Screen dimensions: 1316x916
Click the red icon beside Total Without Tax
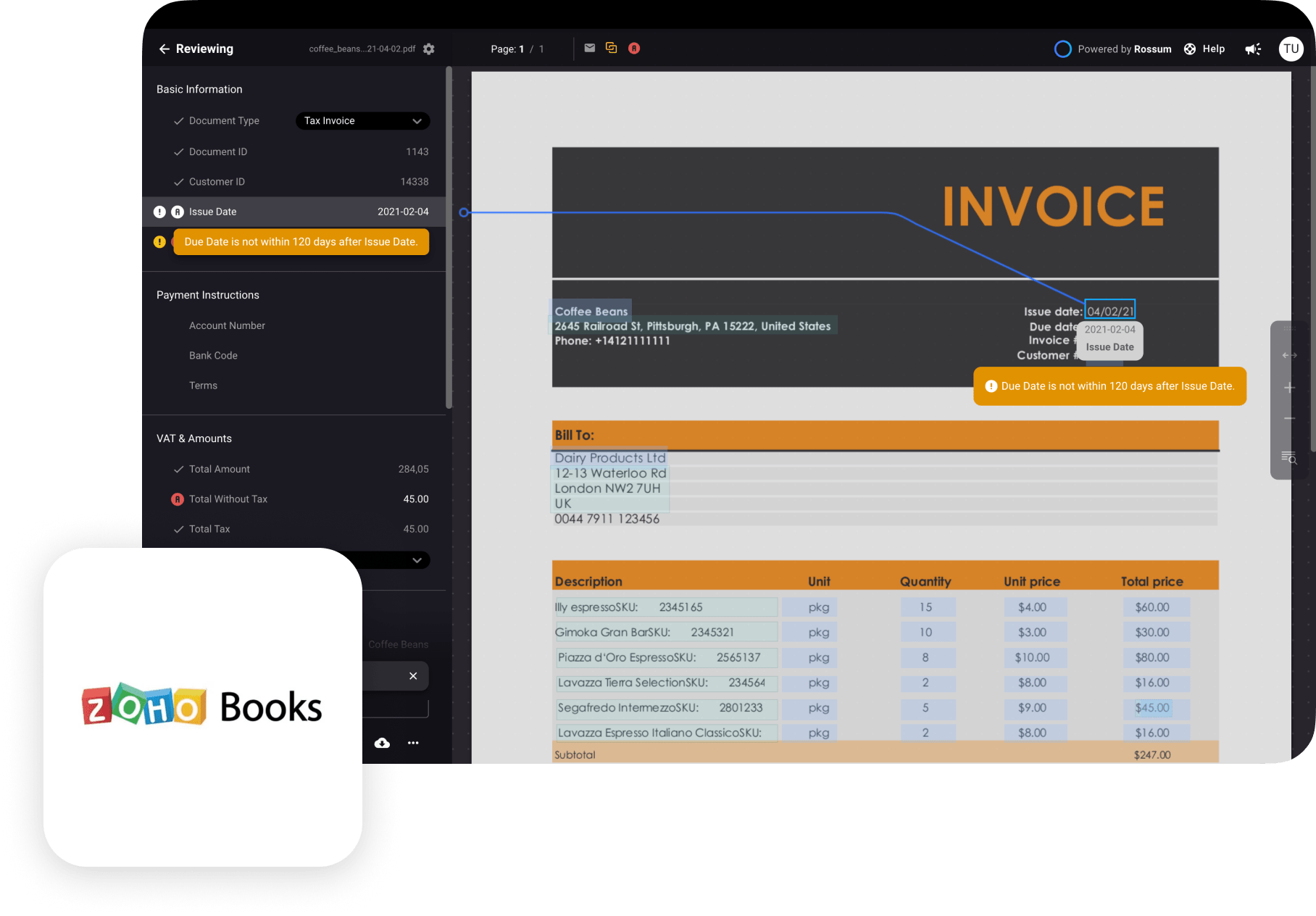point(178,499)
